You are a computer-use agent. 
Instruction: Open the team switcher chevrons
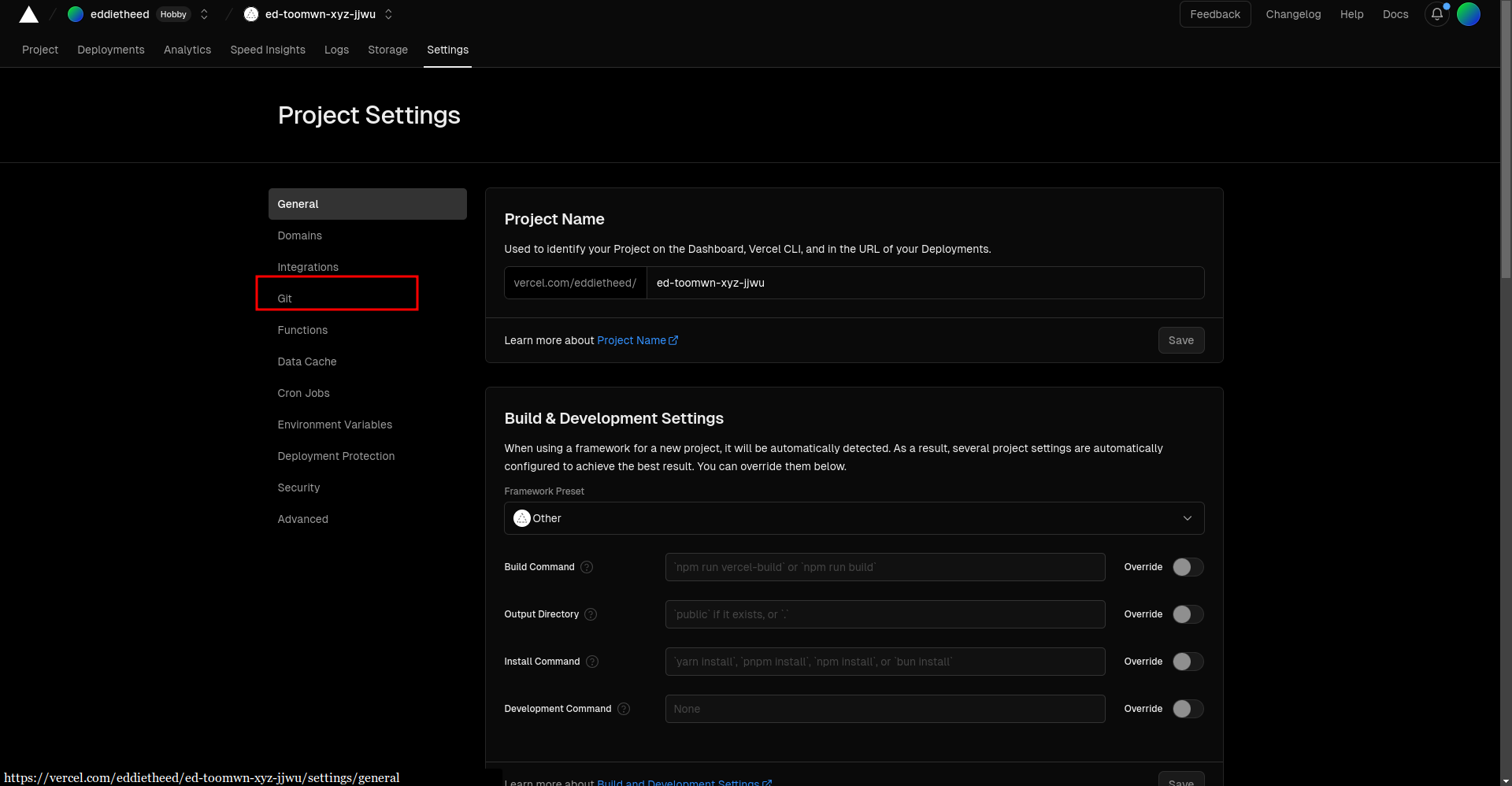point(204,14)
